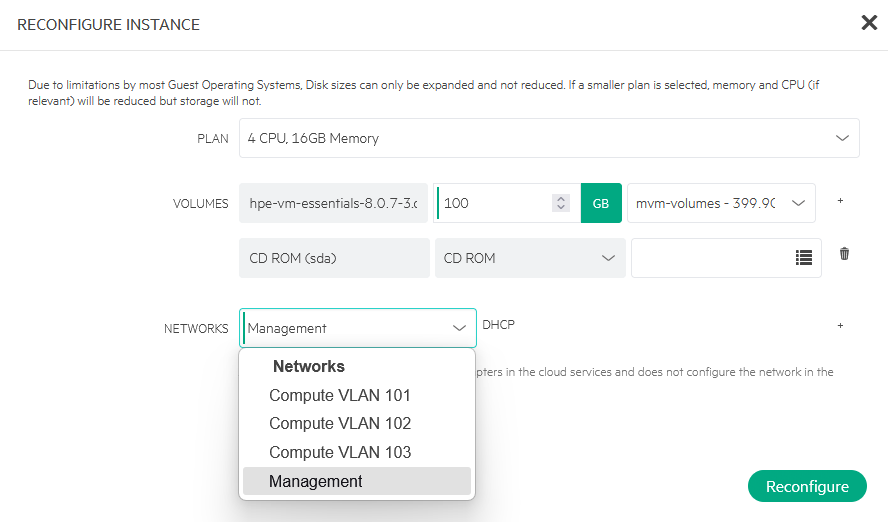This screenshot has height=522, width=888.
Task: Click the green GB unit button
Action: (x=601, y=203)
